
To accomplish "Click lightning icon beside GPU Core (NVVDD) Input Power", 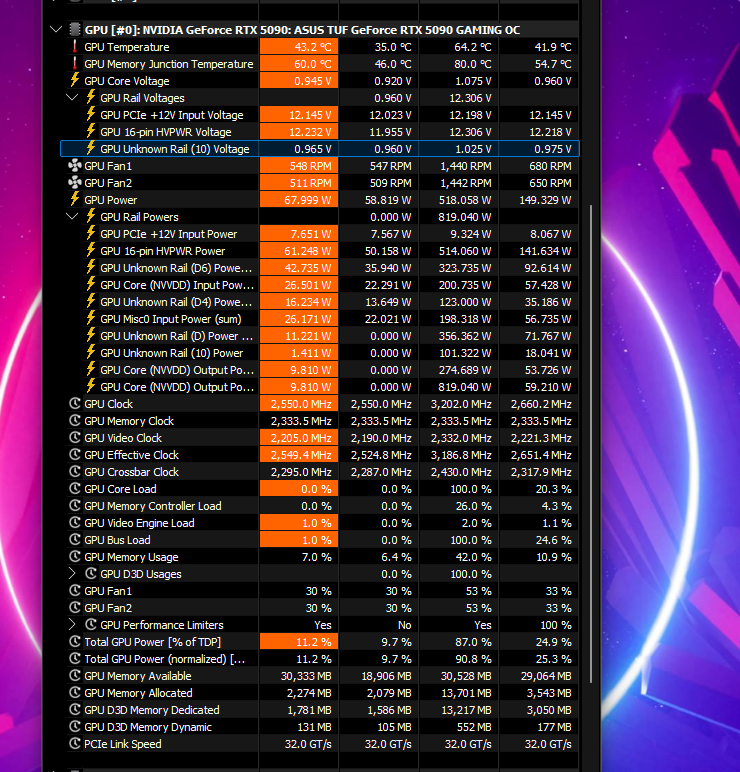I will pyautogui.click(x=91, y=285).
